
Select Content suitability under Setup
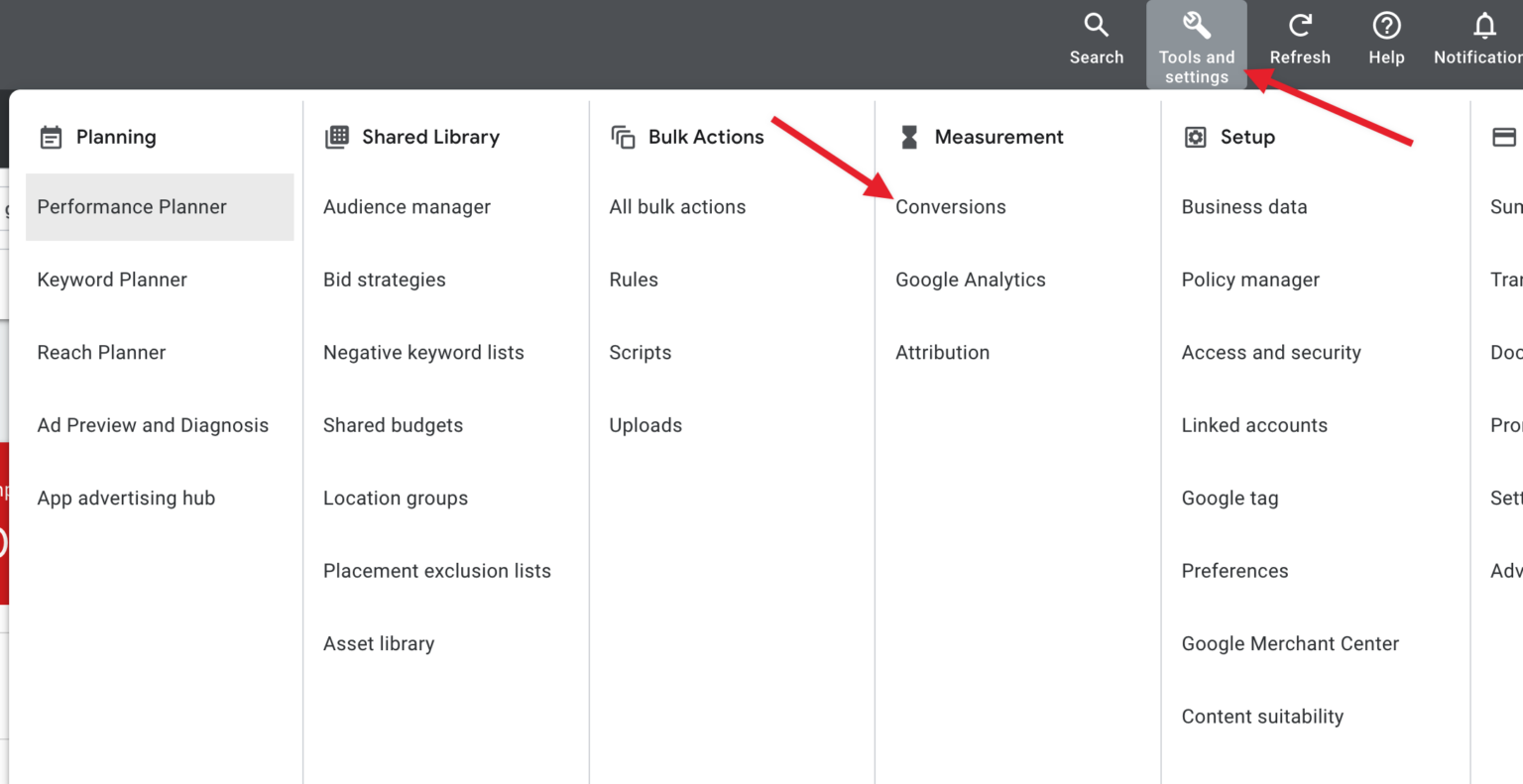pos(1262,716)
